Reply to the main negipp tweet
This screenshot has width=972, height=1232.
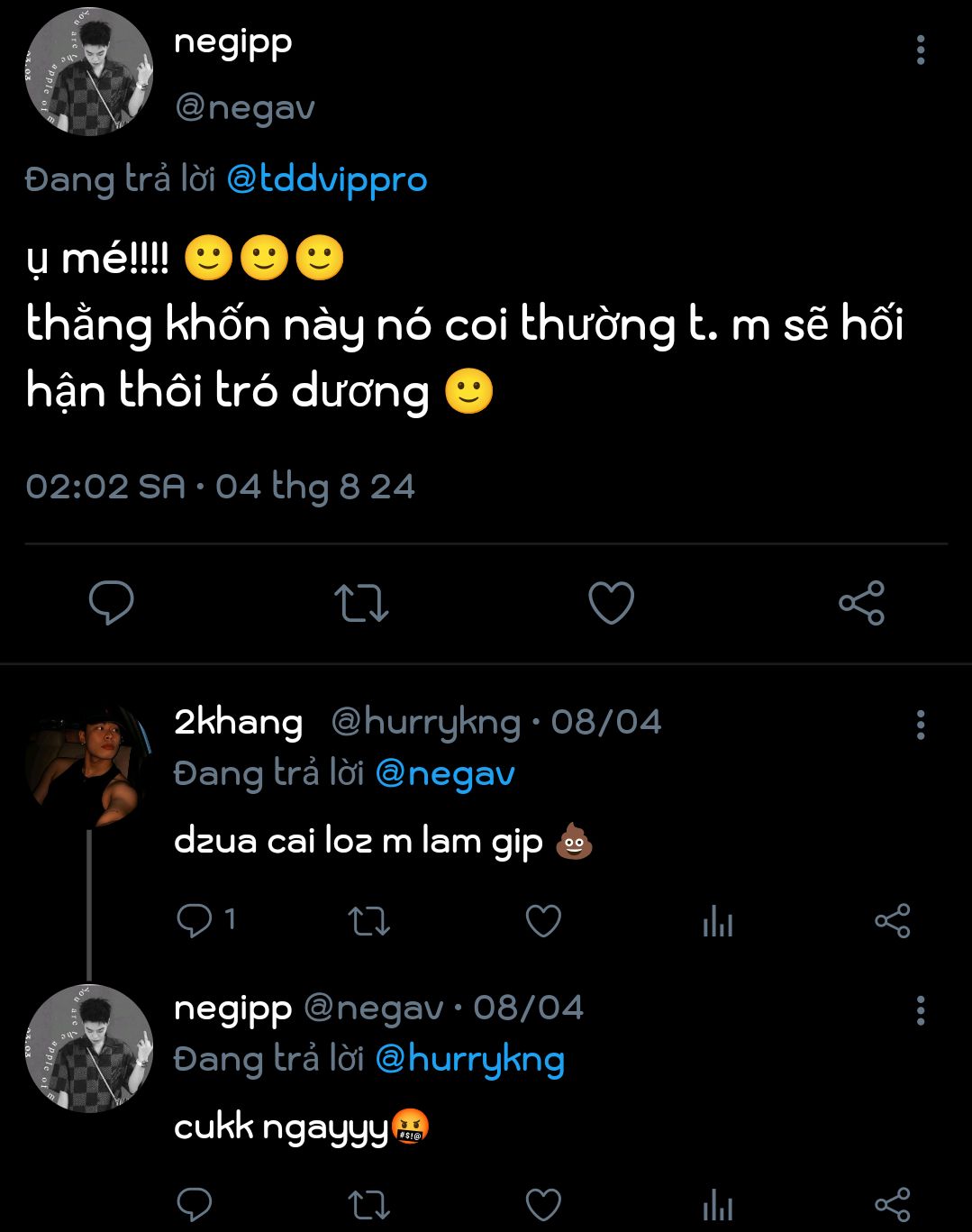click(x=111, y=603)
